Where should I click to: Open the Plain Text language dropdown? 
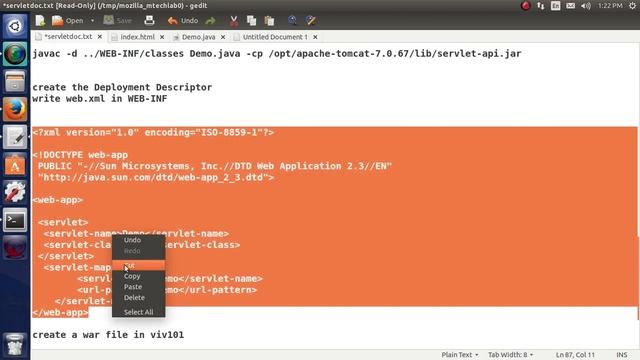(x=460, y=355)
